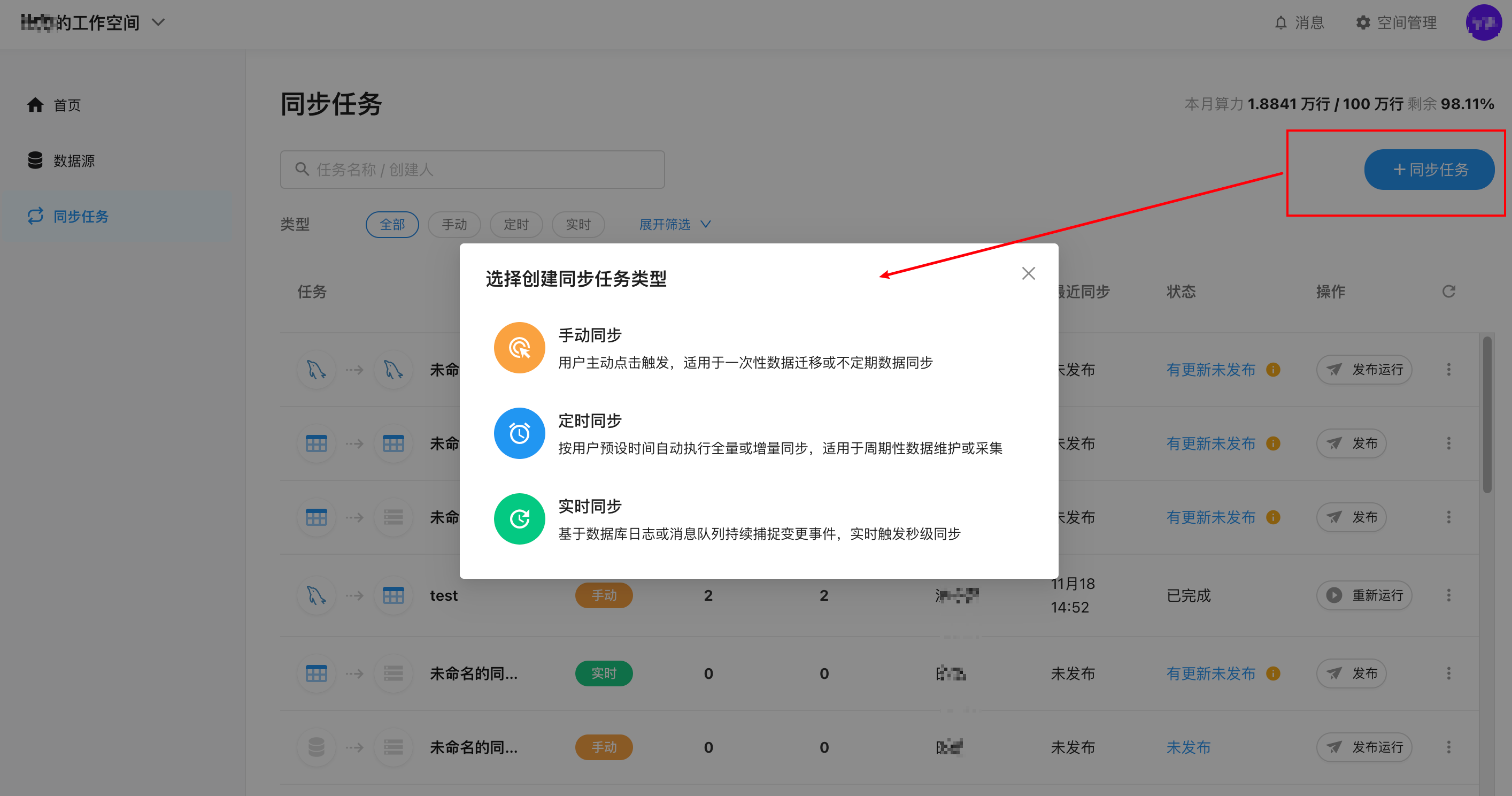Viewport: 1512px width, 796px height.
Task: Click the blue alarm clock scheduled sync icon
Action: 519,433
